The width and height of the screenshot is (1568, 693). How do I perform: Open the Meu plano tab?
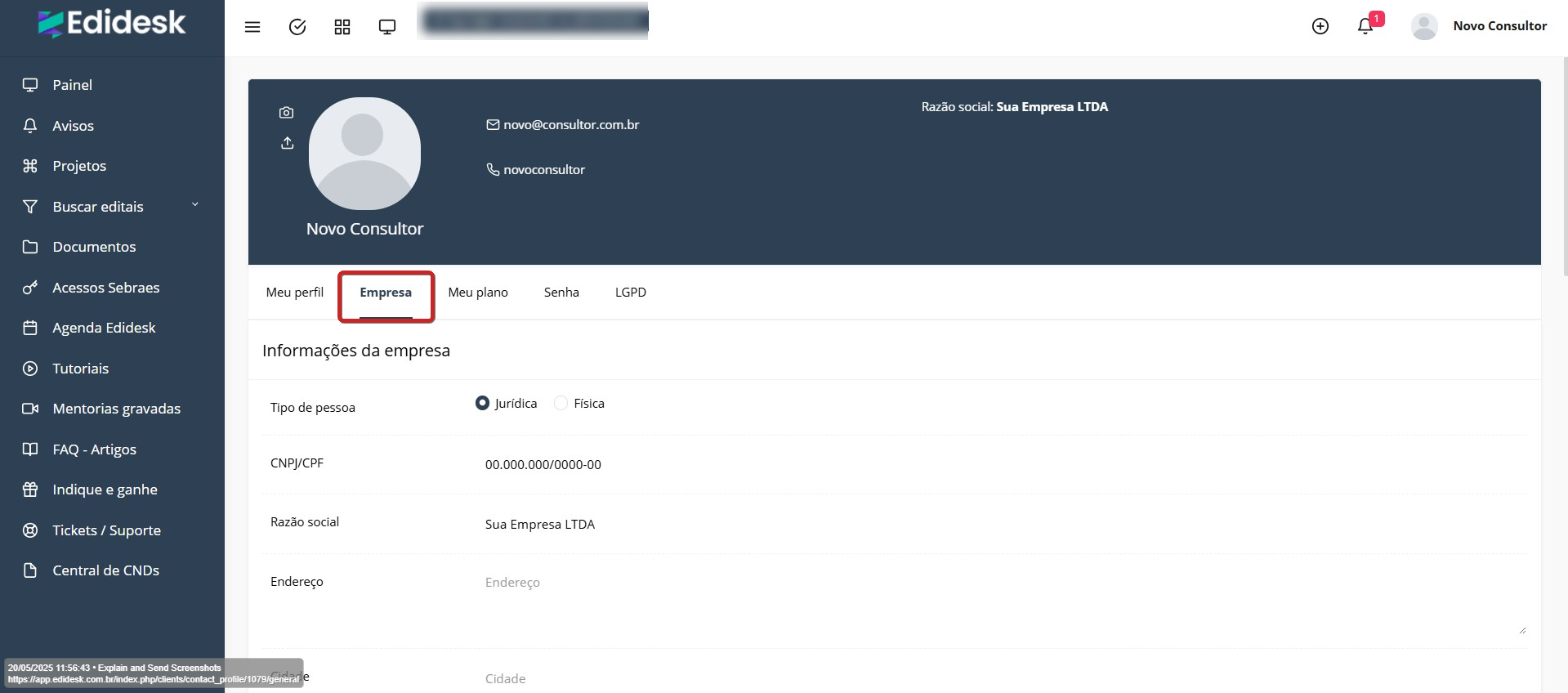[x=478, y=293]
